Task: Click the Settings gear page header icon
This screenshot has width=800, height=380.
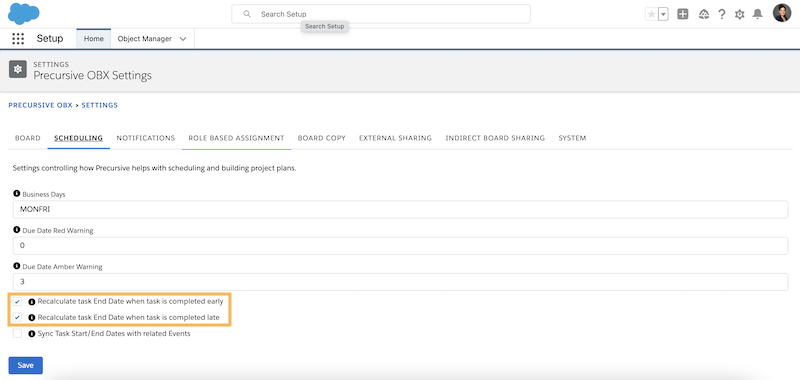Action: [18, 70]
